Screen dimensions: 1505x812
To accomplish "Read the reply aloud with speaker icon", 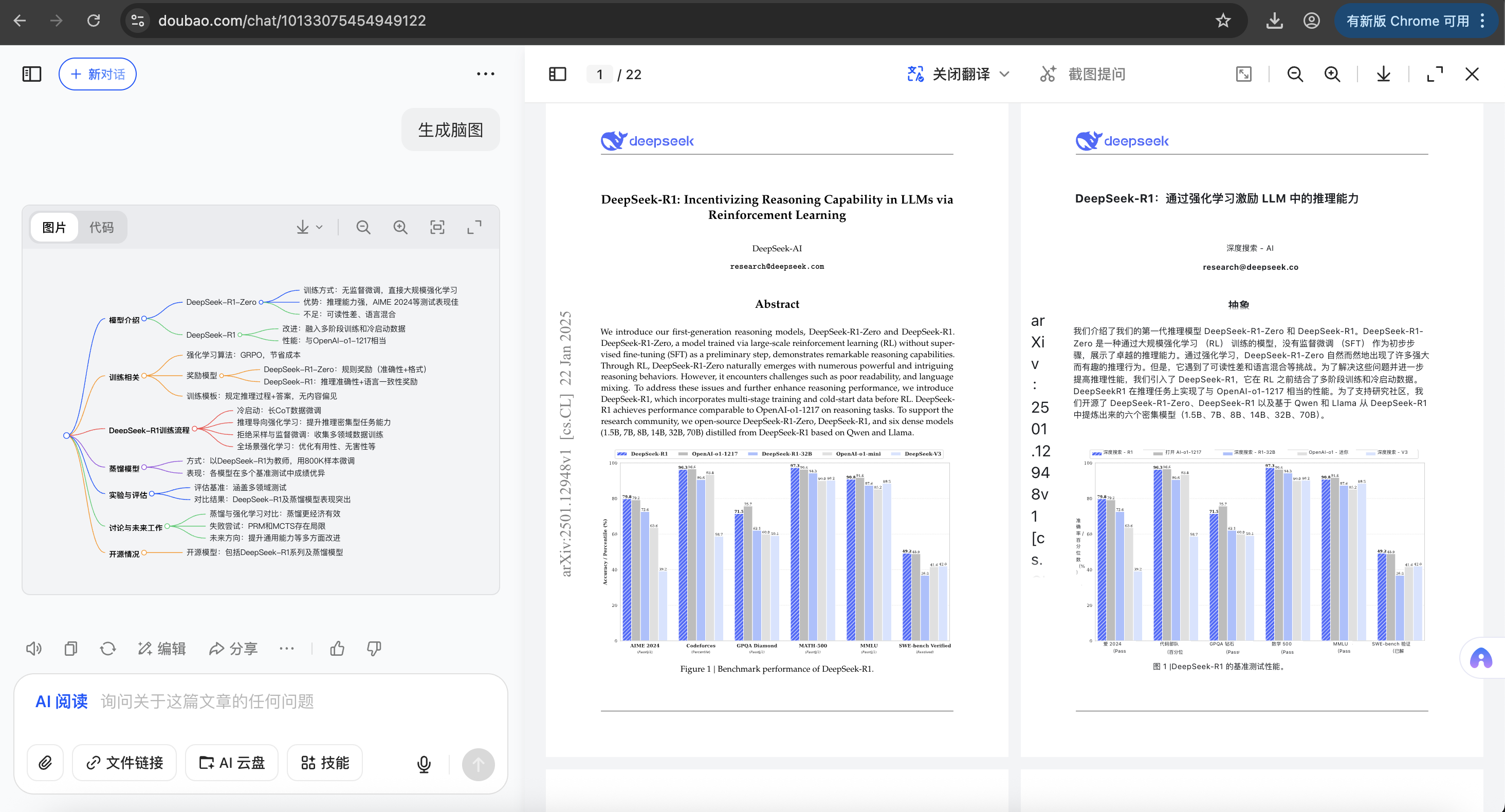I will (34, 649).
